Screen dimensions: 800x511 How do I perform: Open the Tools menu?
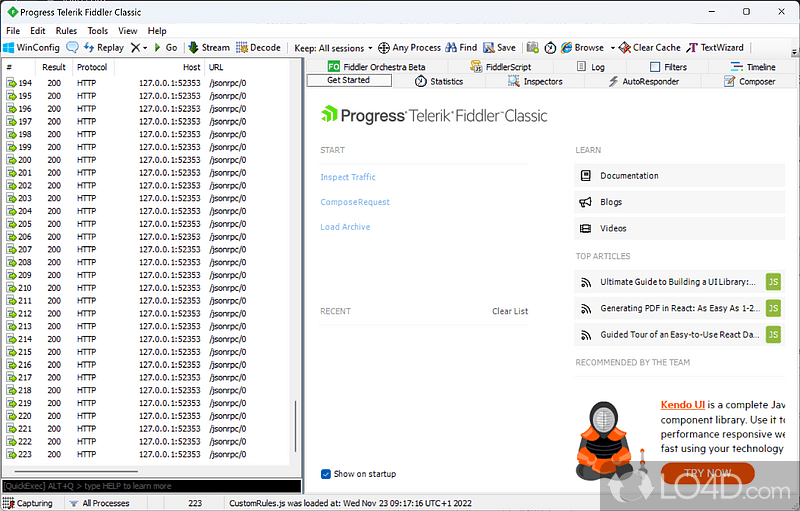pyautogui.click(x=97, y=31)
